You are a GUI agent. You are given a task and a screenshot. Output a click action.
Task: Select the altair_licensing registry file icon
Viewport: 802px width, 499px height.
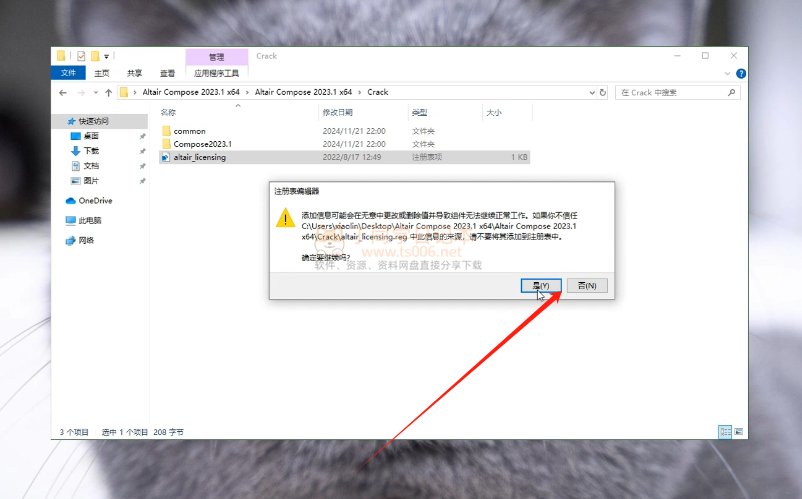166,157
